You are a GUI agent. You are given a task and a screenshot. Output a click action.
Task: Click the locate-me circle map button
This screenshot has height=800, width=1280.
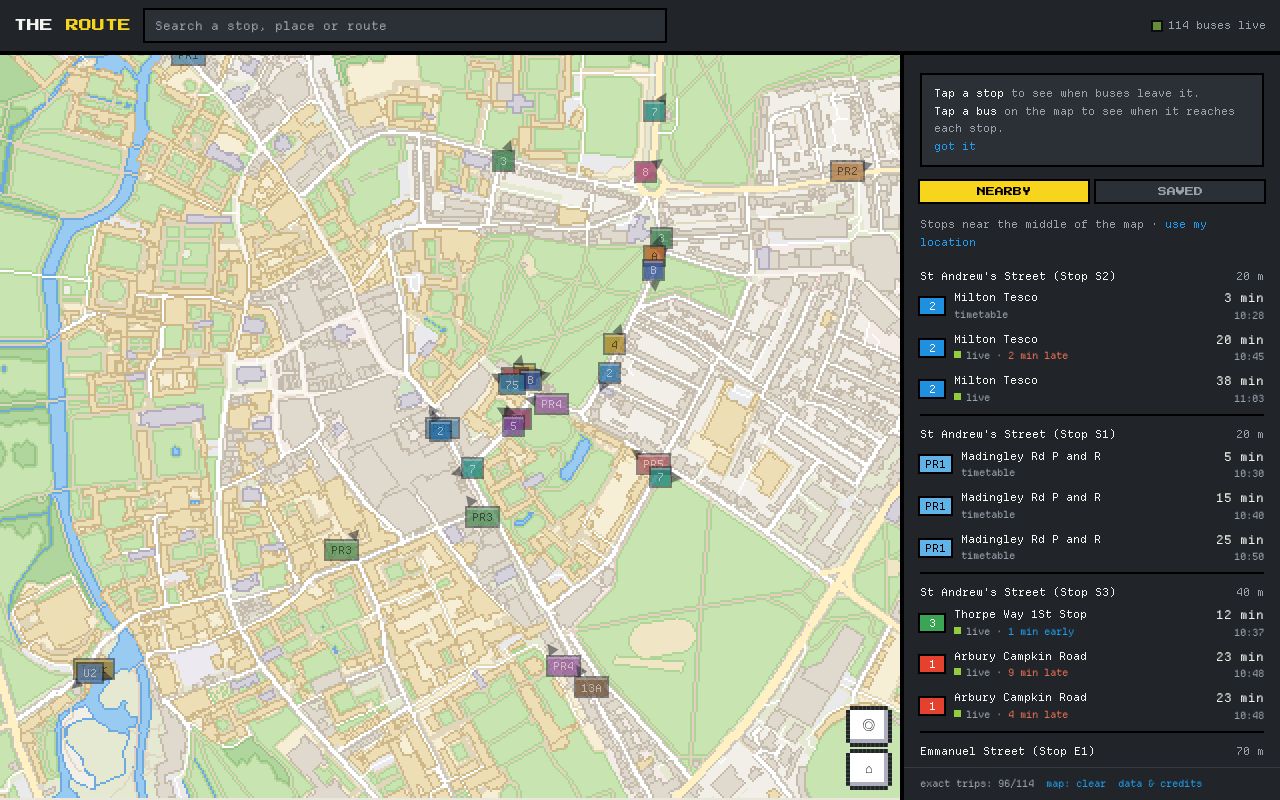[868, 725]
